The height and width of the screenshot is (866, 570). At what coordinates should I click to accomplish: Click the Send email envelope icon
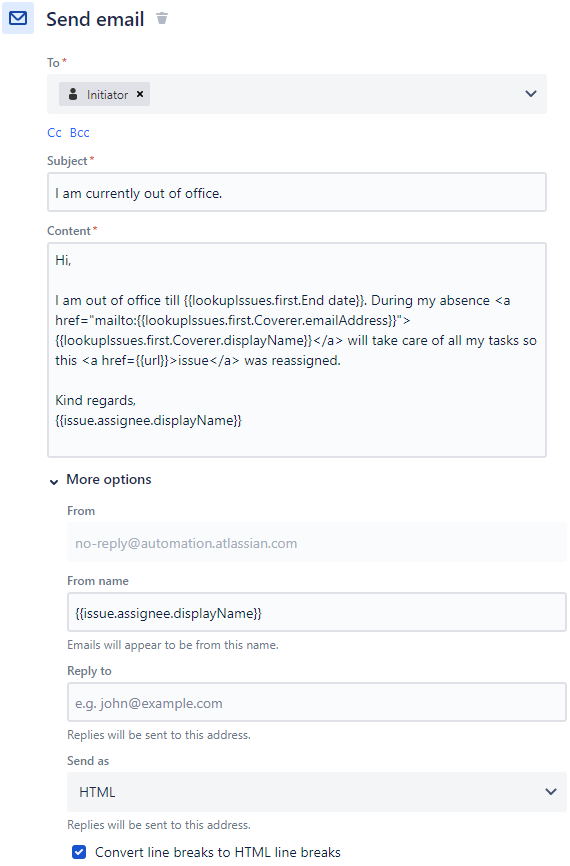click(x=18, y=18)
